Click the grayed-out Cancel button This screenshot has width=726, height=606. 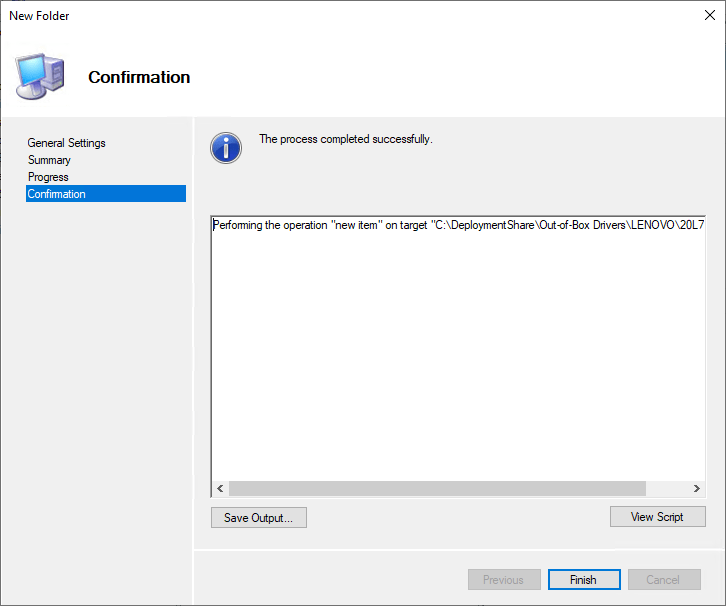(663, 580)
